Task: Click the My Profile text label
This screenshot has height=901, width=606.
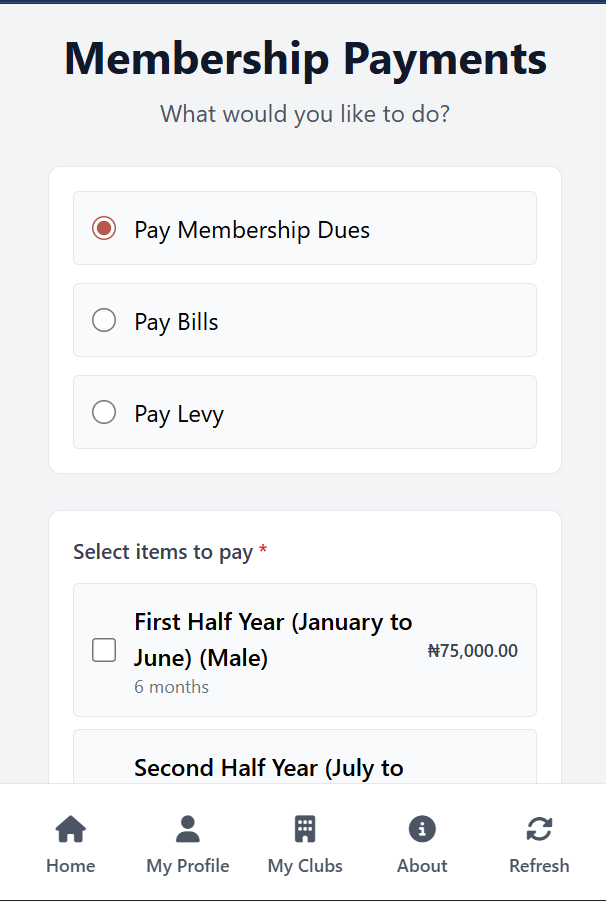Action: pos(187,866)
